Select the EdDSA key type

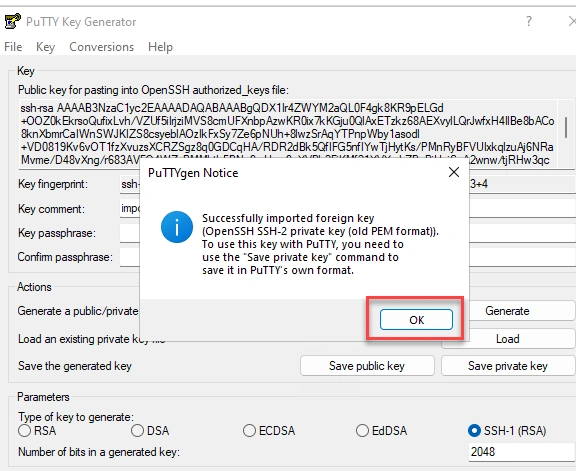[x=382, y=430]
